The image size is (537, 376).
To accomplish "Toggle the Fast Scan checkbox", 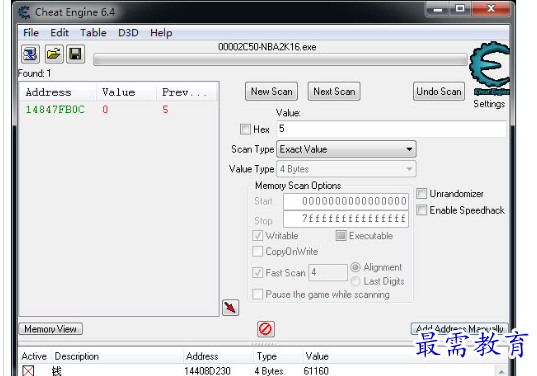I will point(258,273).
